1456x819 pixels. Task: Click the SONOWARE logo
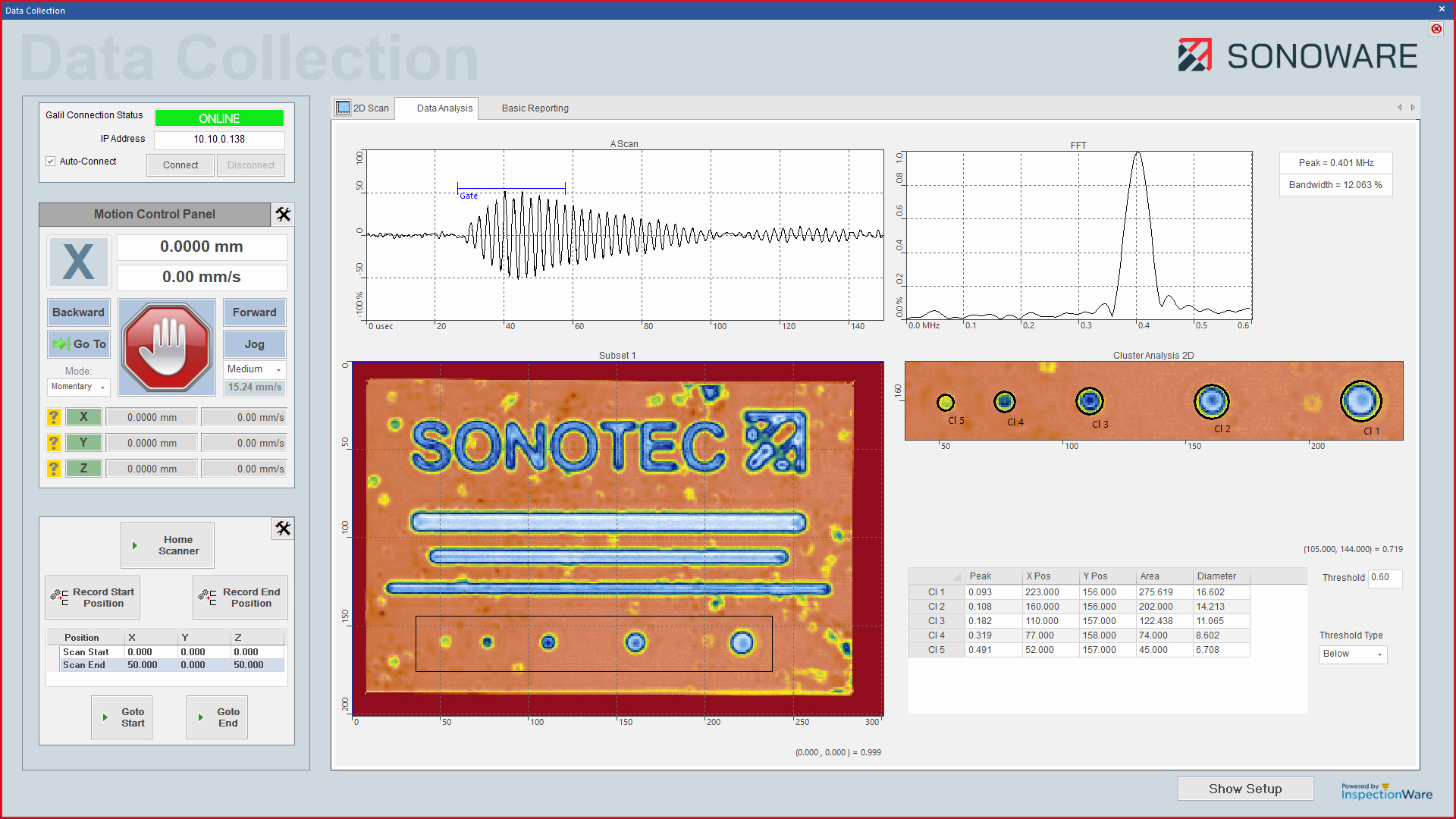[1298, 54]
